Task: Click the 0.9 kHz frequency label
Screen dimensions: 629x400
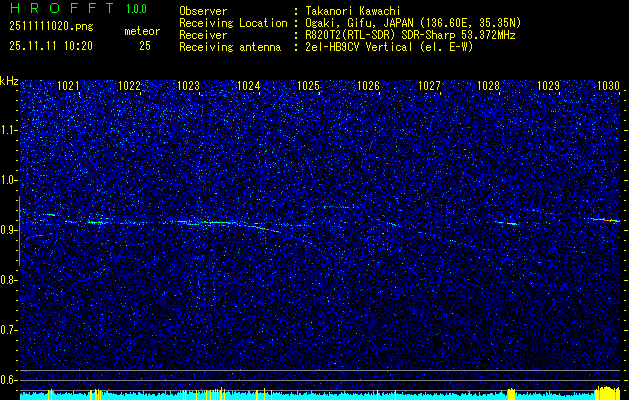Action: tap(8, 230)
